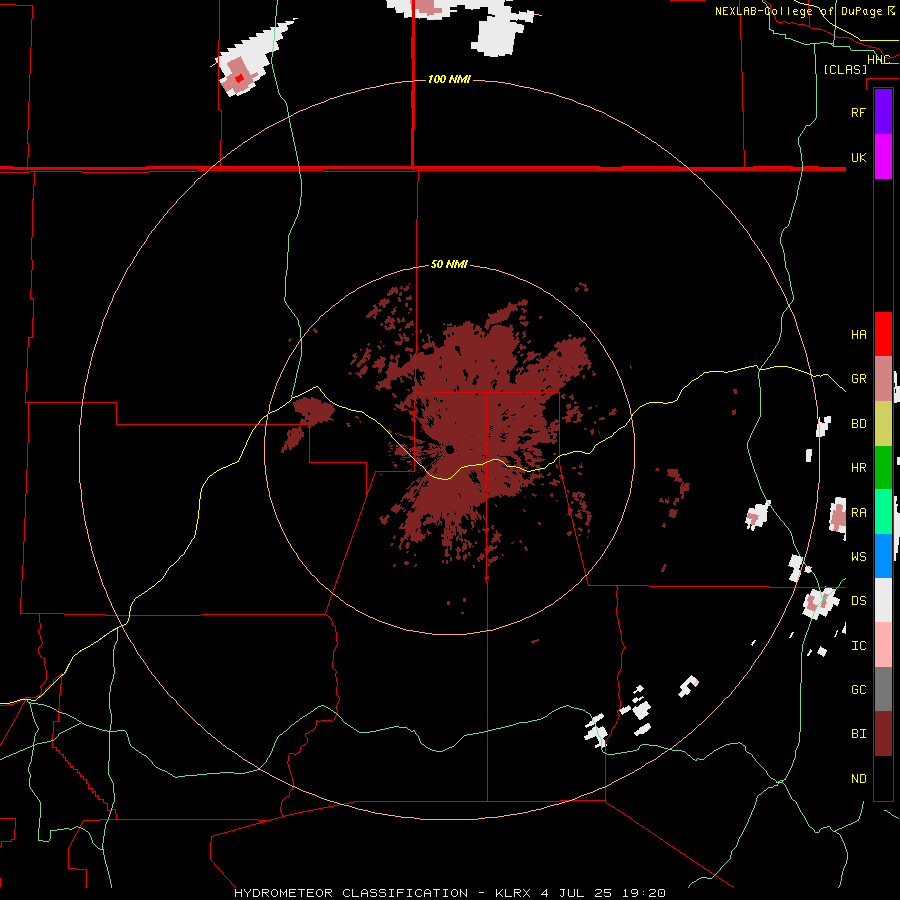Click the "50 NMI" range ring label
900x900 pixels.
[449, 264]
